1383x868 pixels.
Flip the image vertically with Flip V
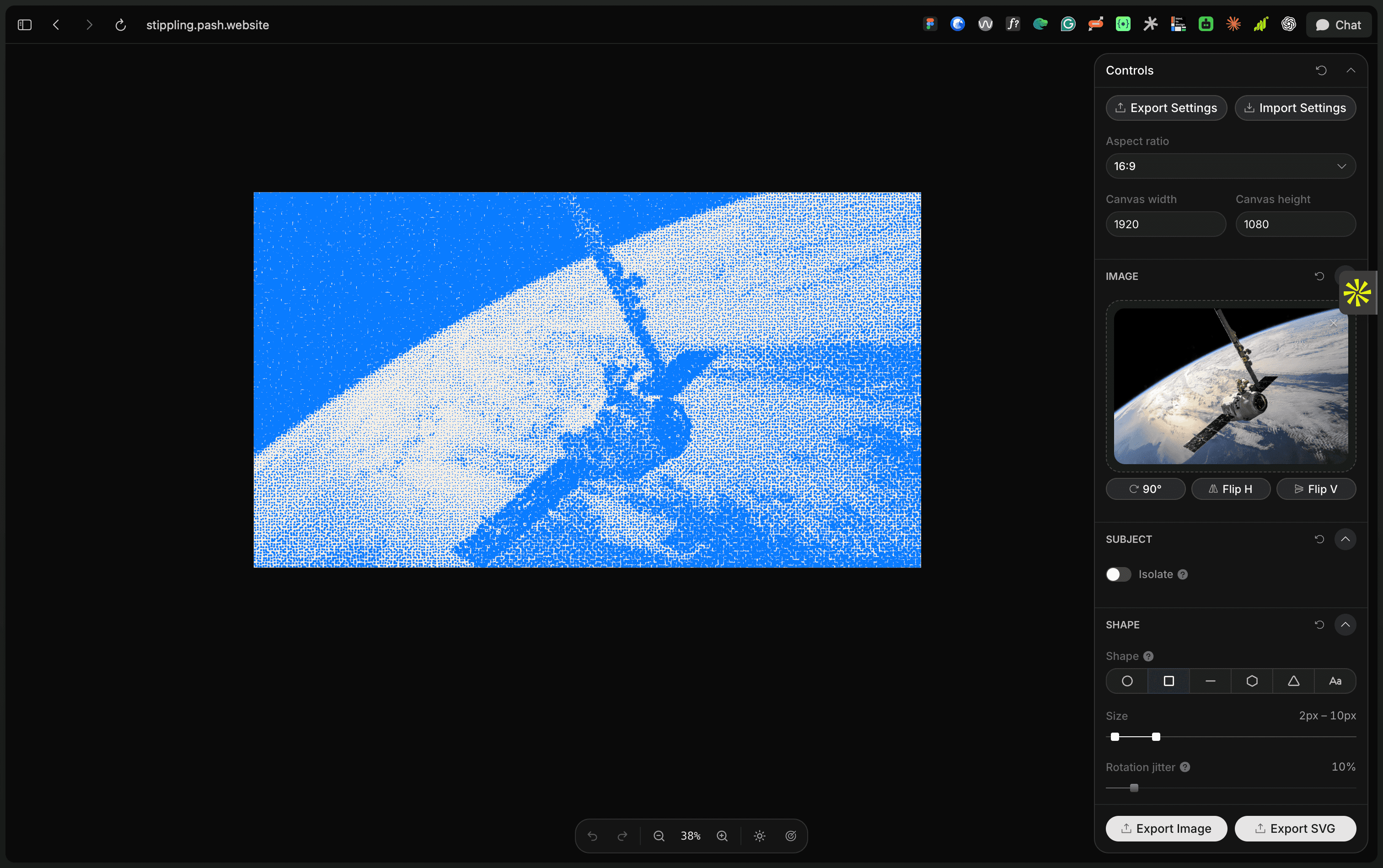click(x=1316, y=489)
